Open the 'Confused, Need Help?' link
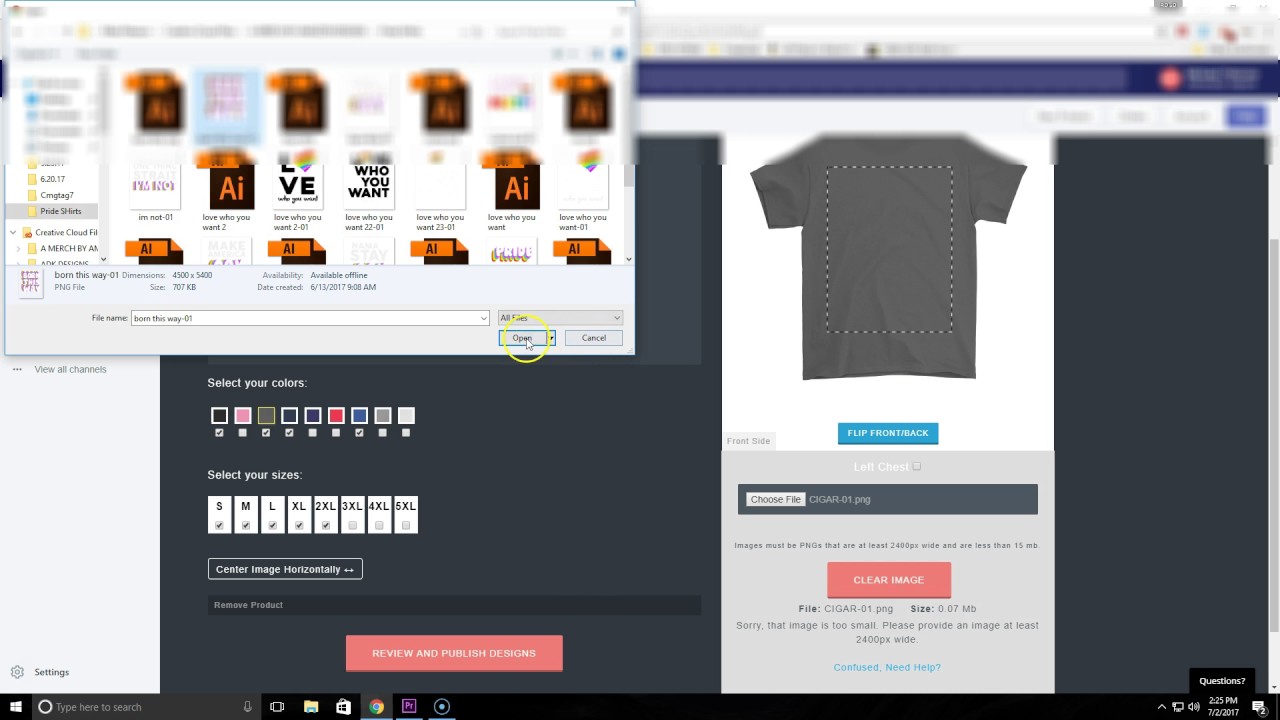The height and width of the screenshot is (720, 1280). coord(887,667)
